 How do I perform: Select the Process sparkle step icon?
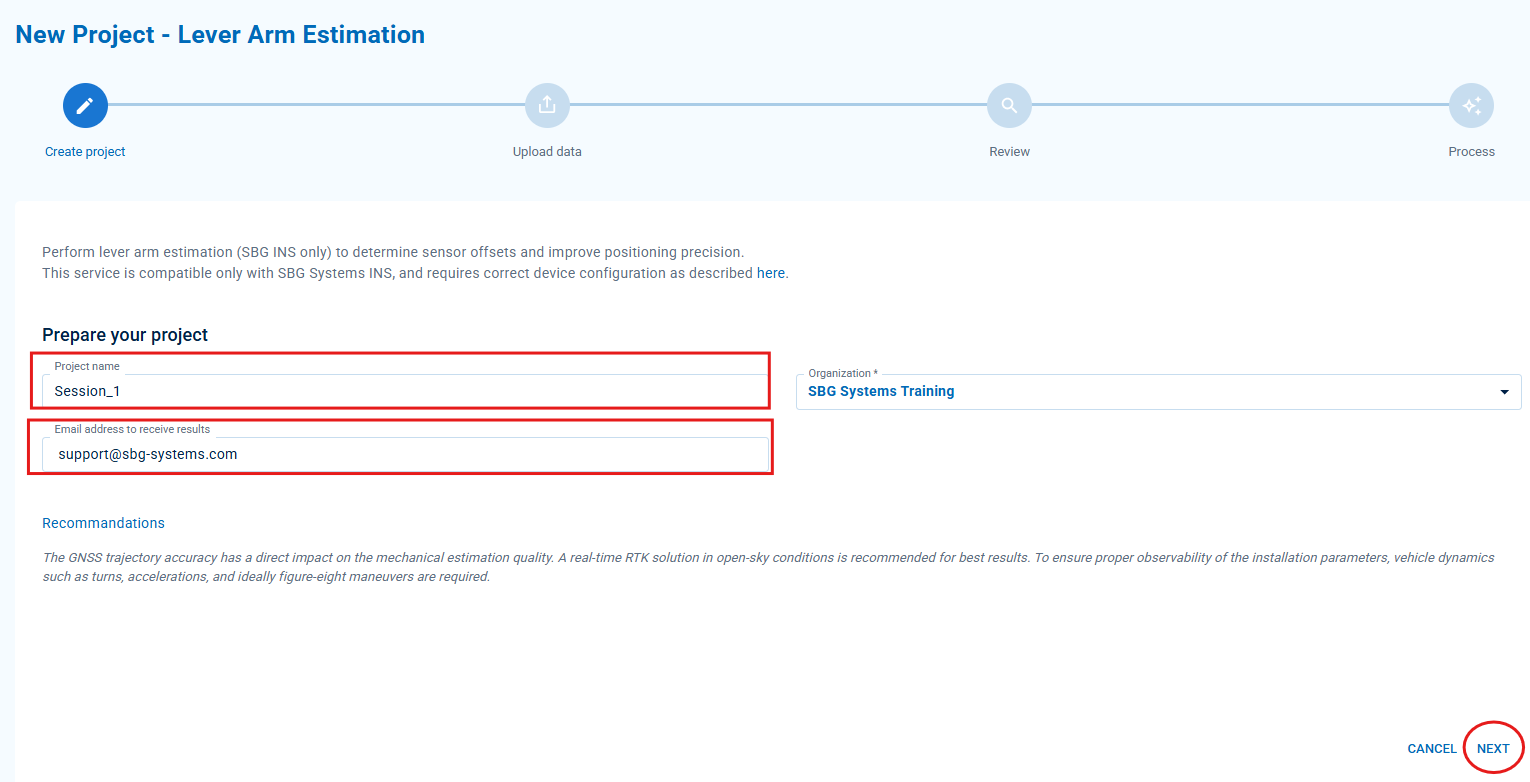pyautogui.click(x=1471, y=105)
